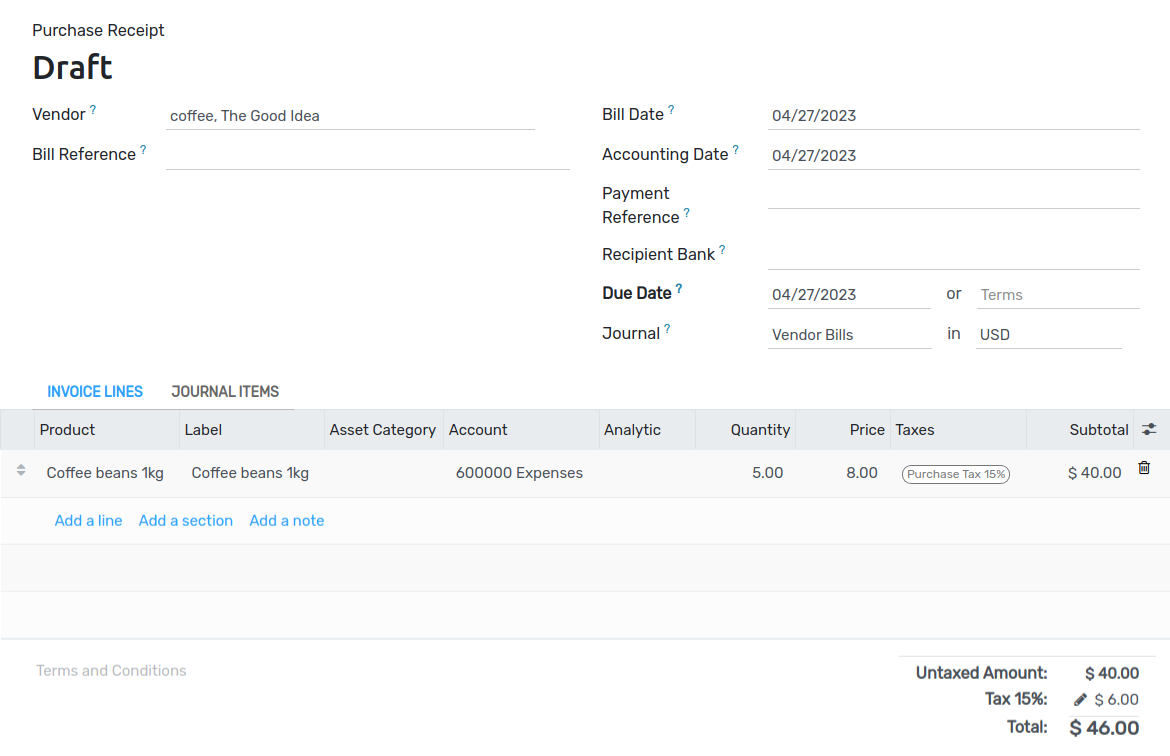Click Add a note link
Image resolution: width=1170 pixels, height=756 pixels.
coord(287,521)
